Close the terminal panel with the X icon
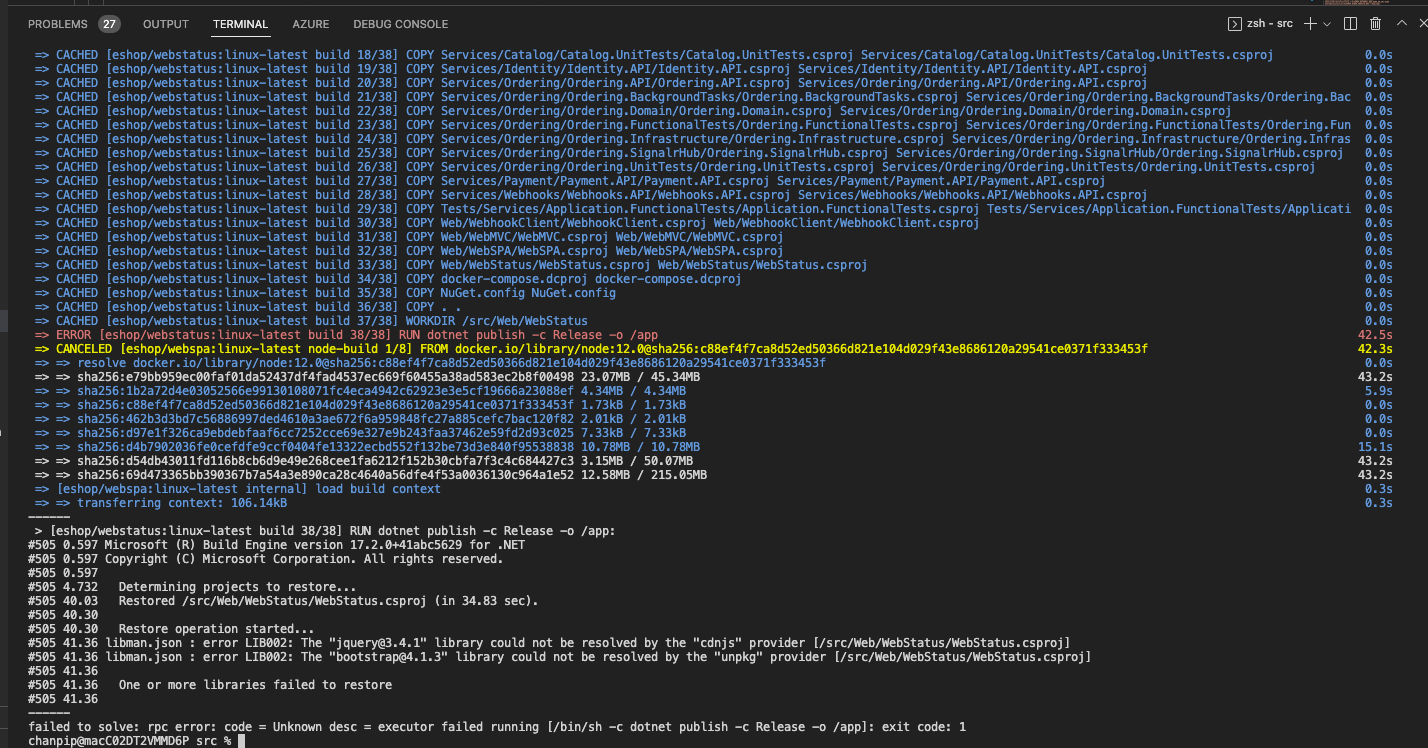This screenshot has height=748, width=1428. pos(1422,23)
